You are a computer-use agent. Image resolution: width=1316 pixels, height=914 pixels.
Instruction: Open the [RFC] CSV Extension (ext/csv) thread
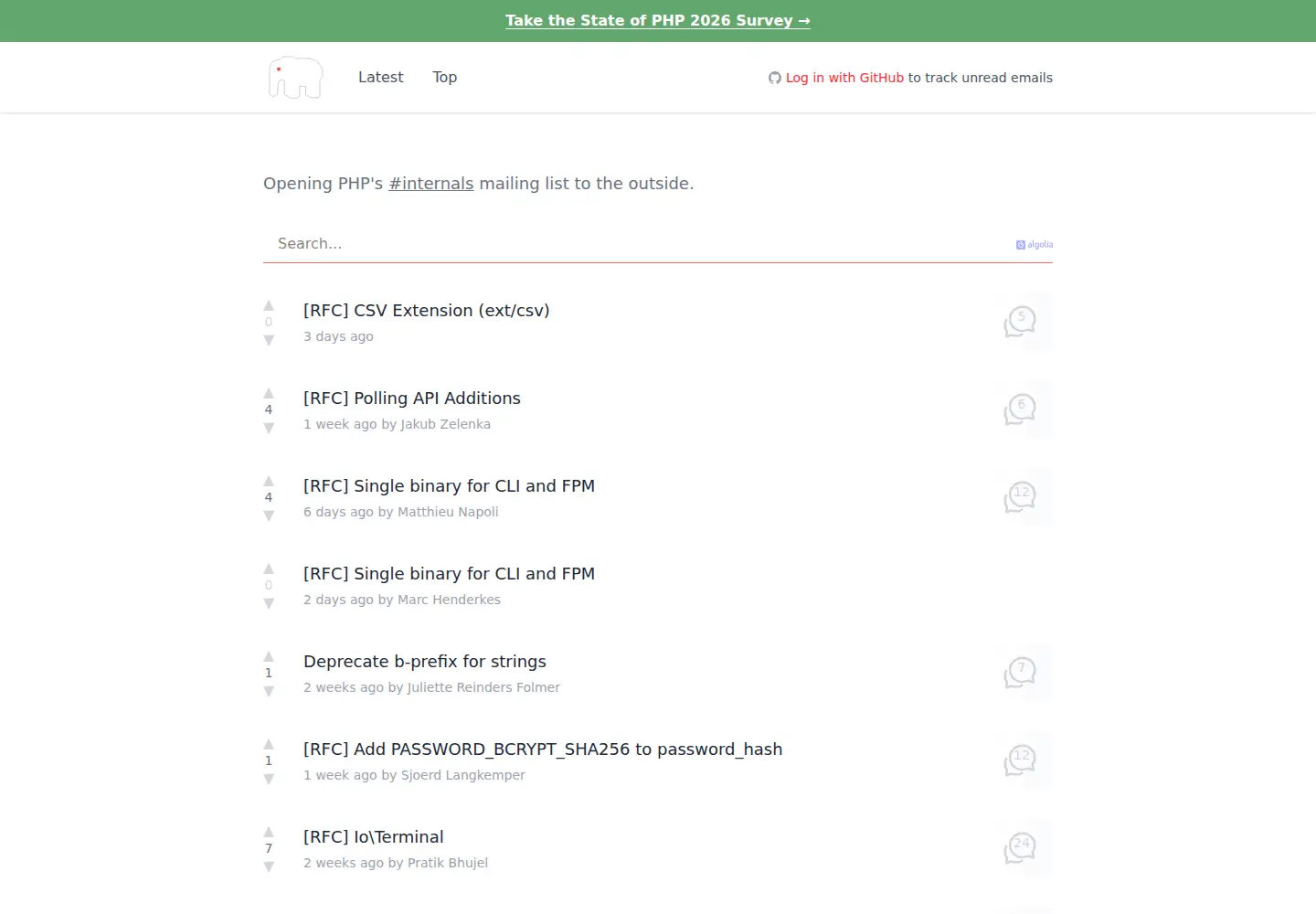tap(427, 311)
